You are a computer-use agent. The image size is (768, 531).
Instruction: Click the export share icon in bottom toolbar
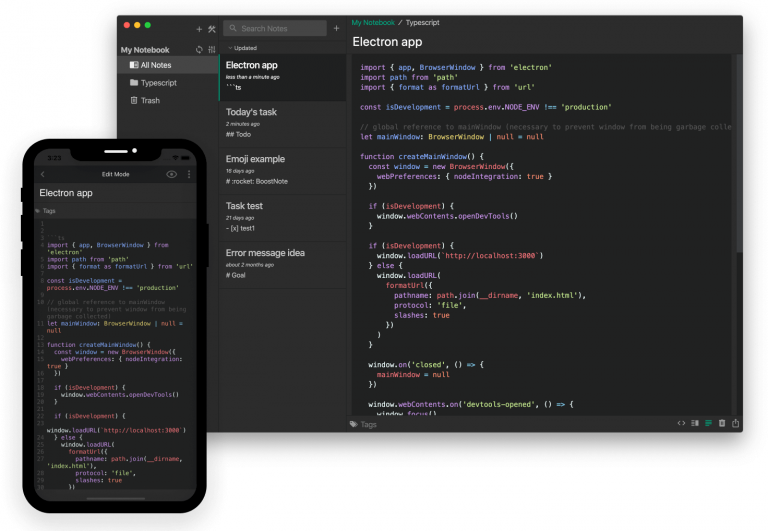point(736,423)
